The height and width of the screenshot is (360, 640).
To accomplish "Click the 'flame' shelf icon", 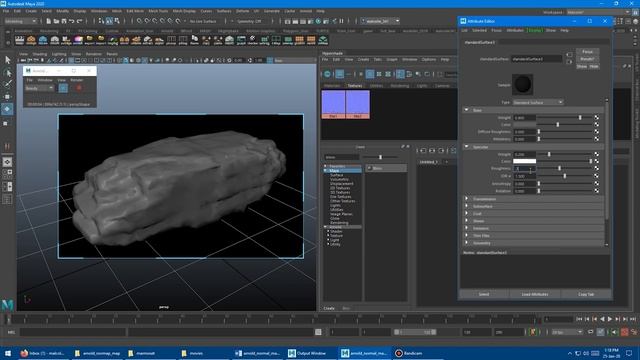I will [x=194, y=40].
